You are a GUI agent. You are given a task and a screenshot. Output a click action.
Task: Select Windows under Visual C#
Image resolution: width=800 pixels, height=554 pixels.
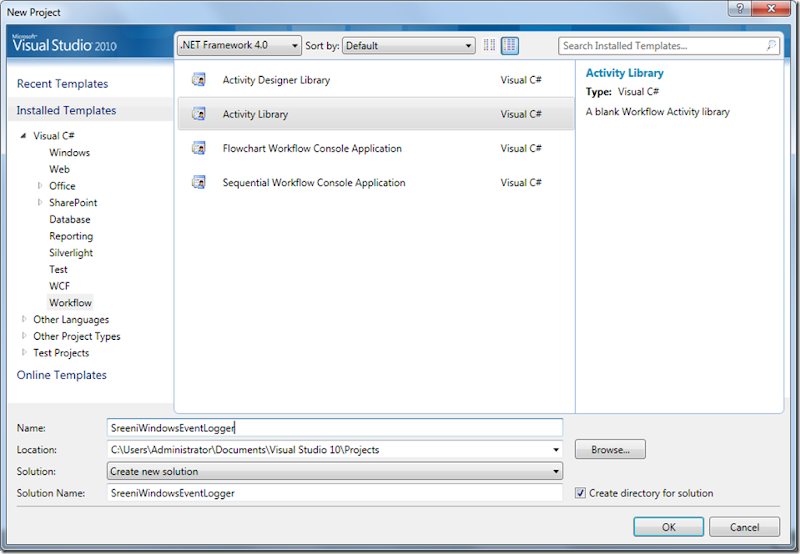tap(69, 153)
